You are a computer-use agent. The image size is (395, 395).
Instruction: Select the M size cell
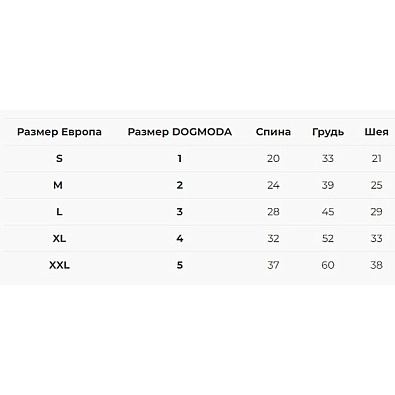(x=58, y=185)
